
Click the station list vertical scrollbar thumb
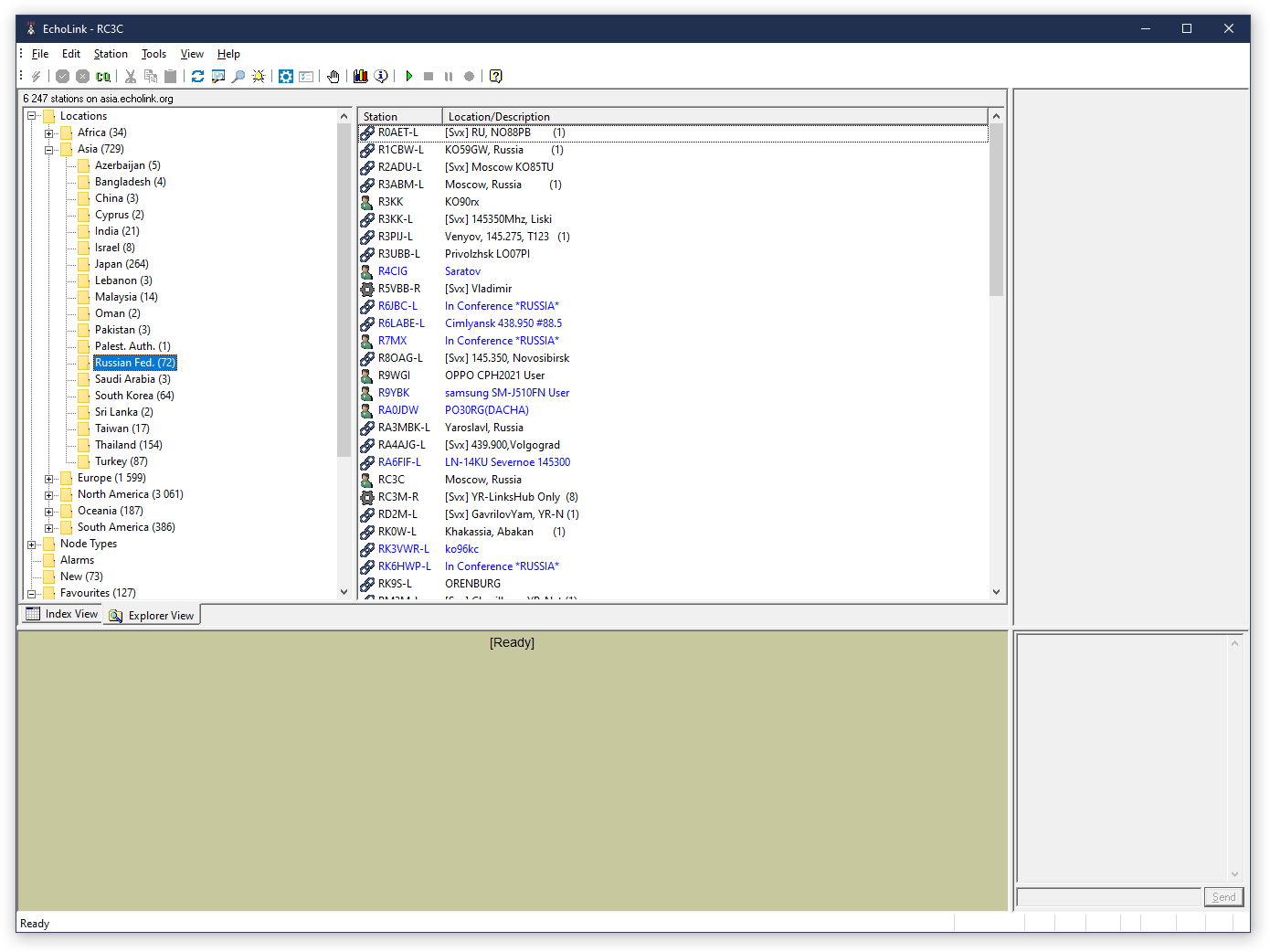(996, 209)
